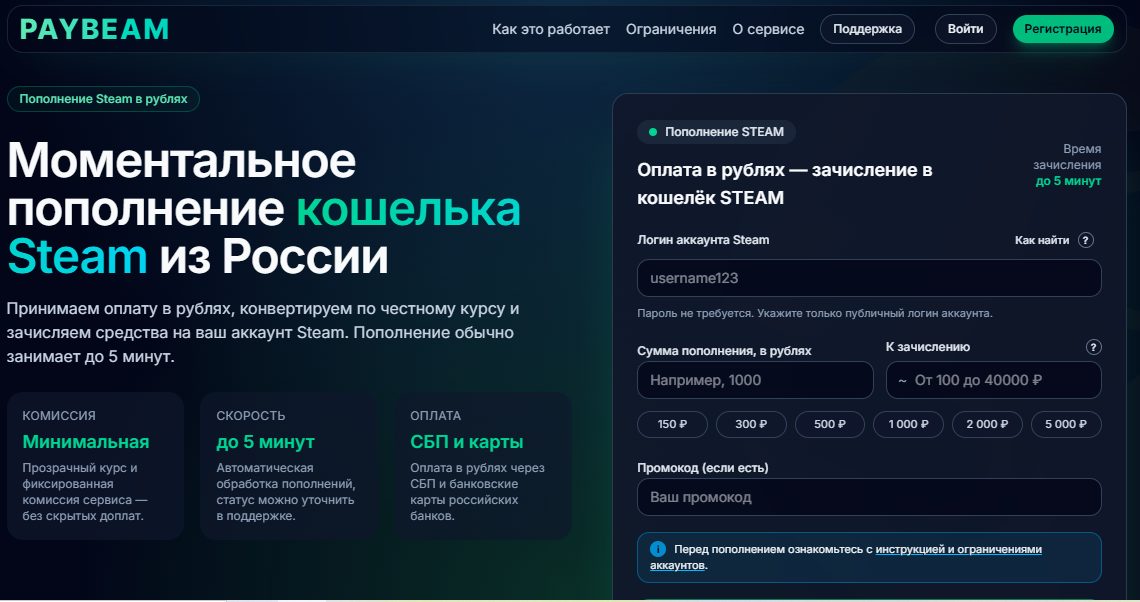
Task: Click the 'Пароль не требуется' hint text
Action: [814, 313]
